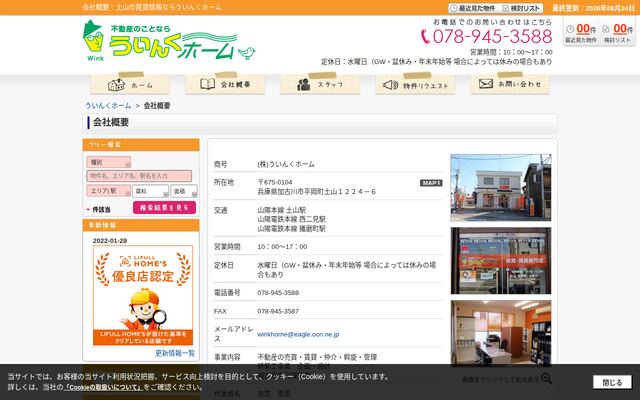This screenshot has width=640, height=400.
Task: Click the 10：00〜17：00 value in the table
Action: [282, 247]
